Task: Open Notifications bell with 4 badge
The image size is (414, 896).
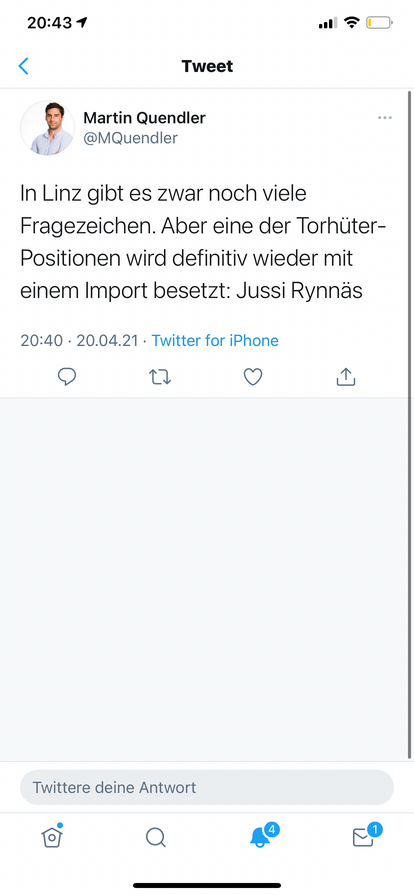Action: pos(262,835)
